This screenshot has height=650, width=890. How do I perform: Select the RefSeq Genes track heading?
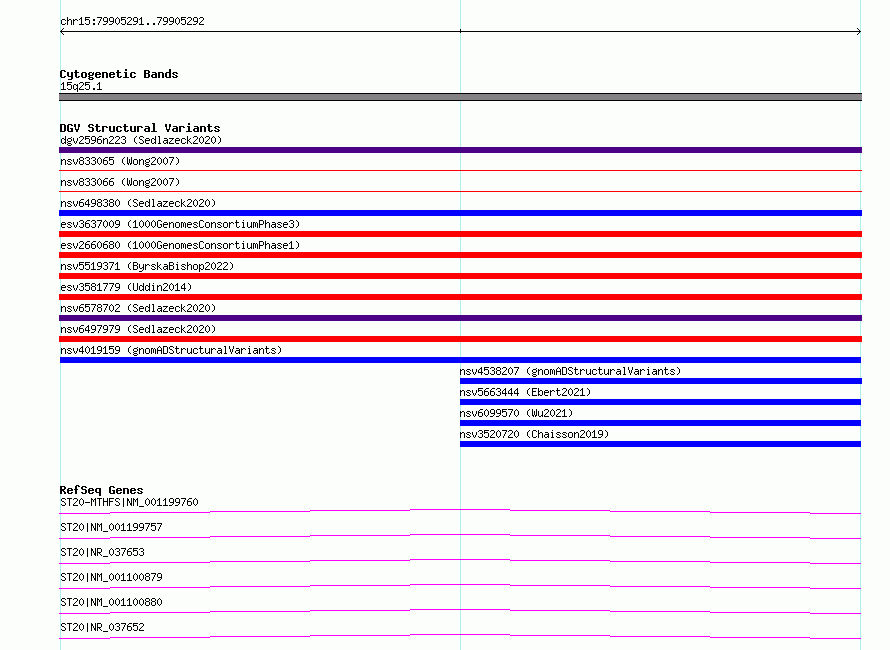click(x=101, y=490)
